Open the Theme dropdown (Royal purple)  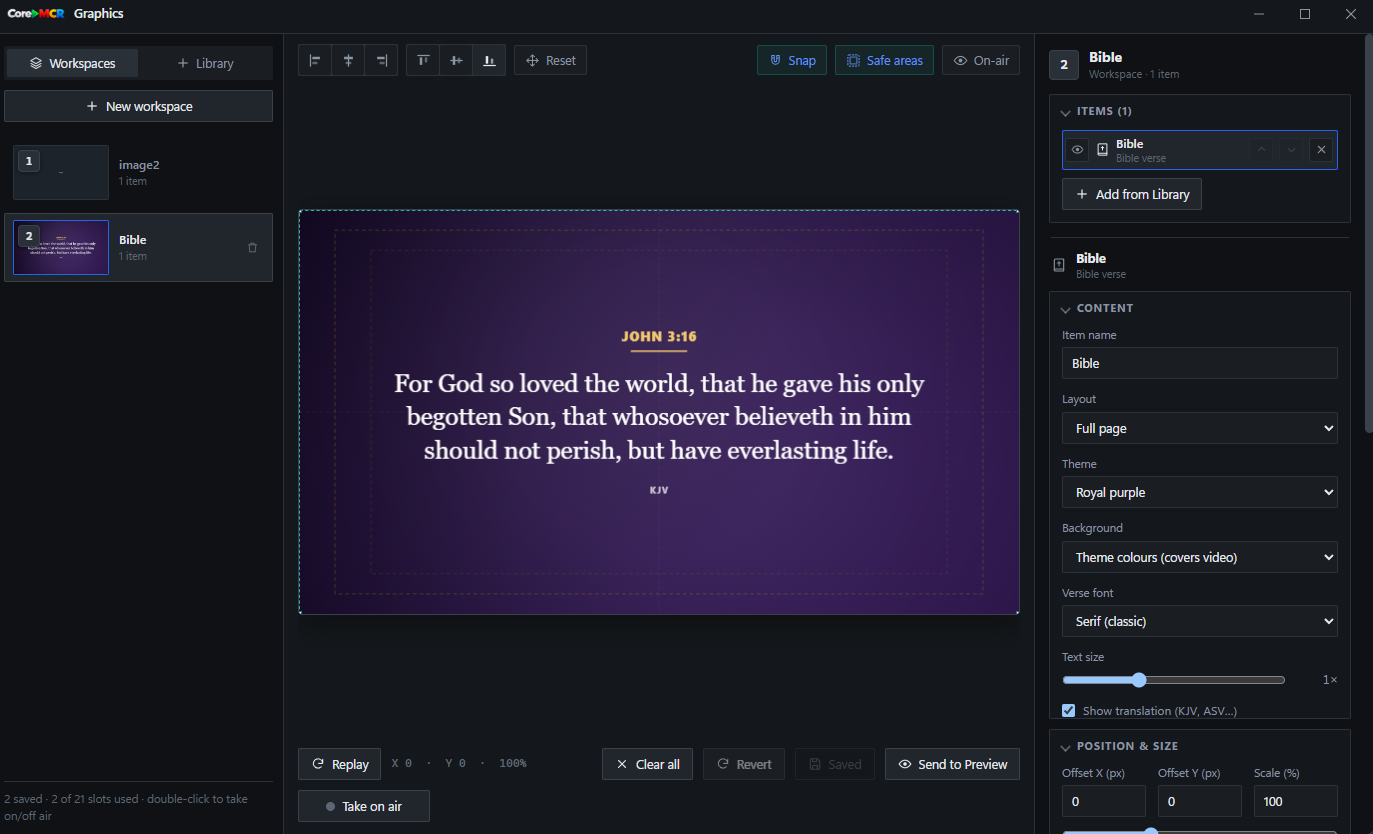point(1200,492)
